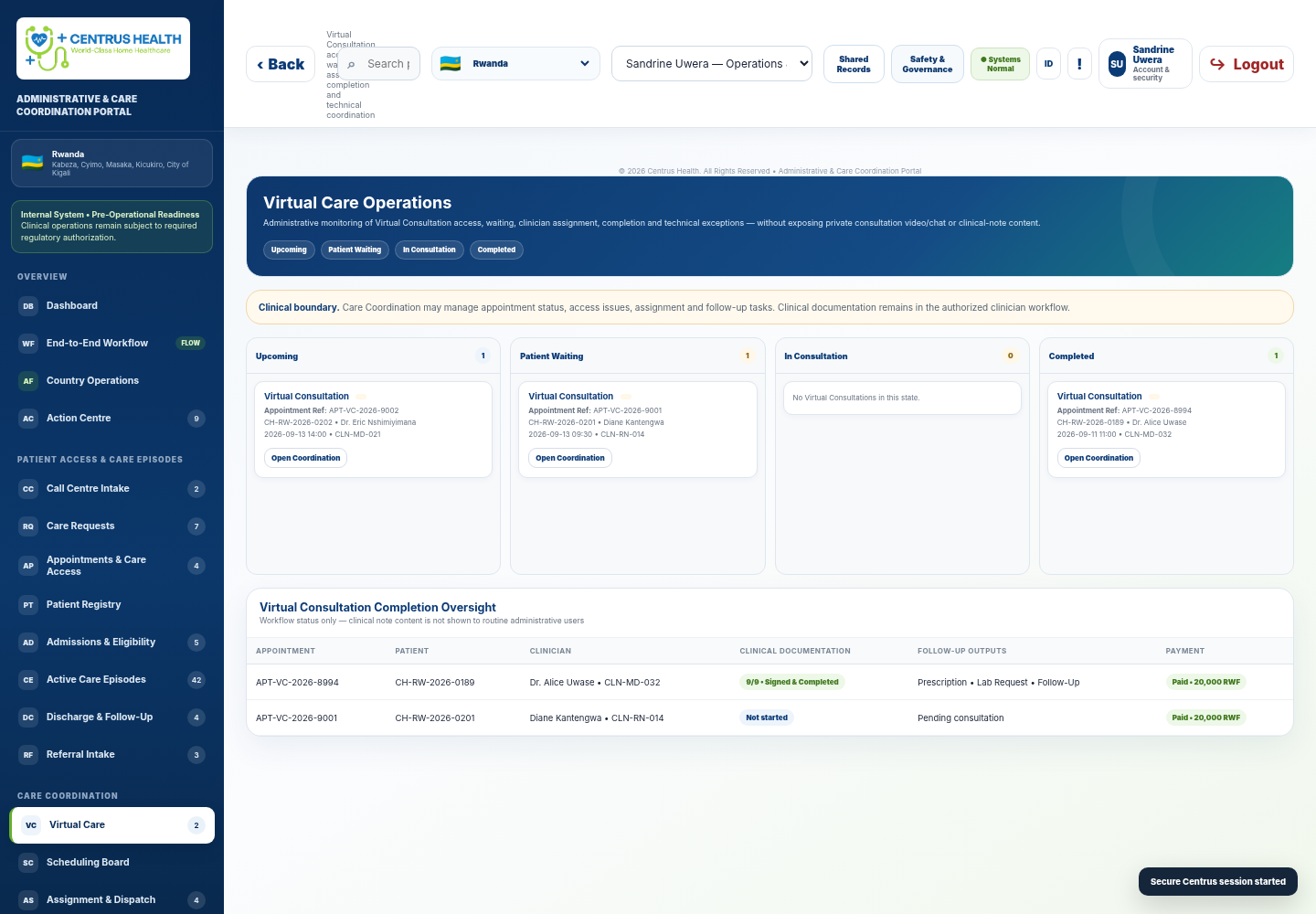The image size is (1316, 914).
Task: Open Patient Registry
Action: 111,605
